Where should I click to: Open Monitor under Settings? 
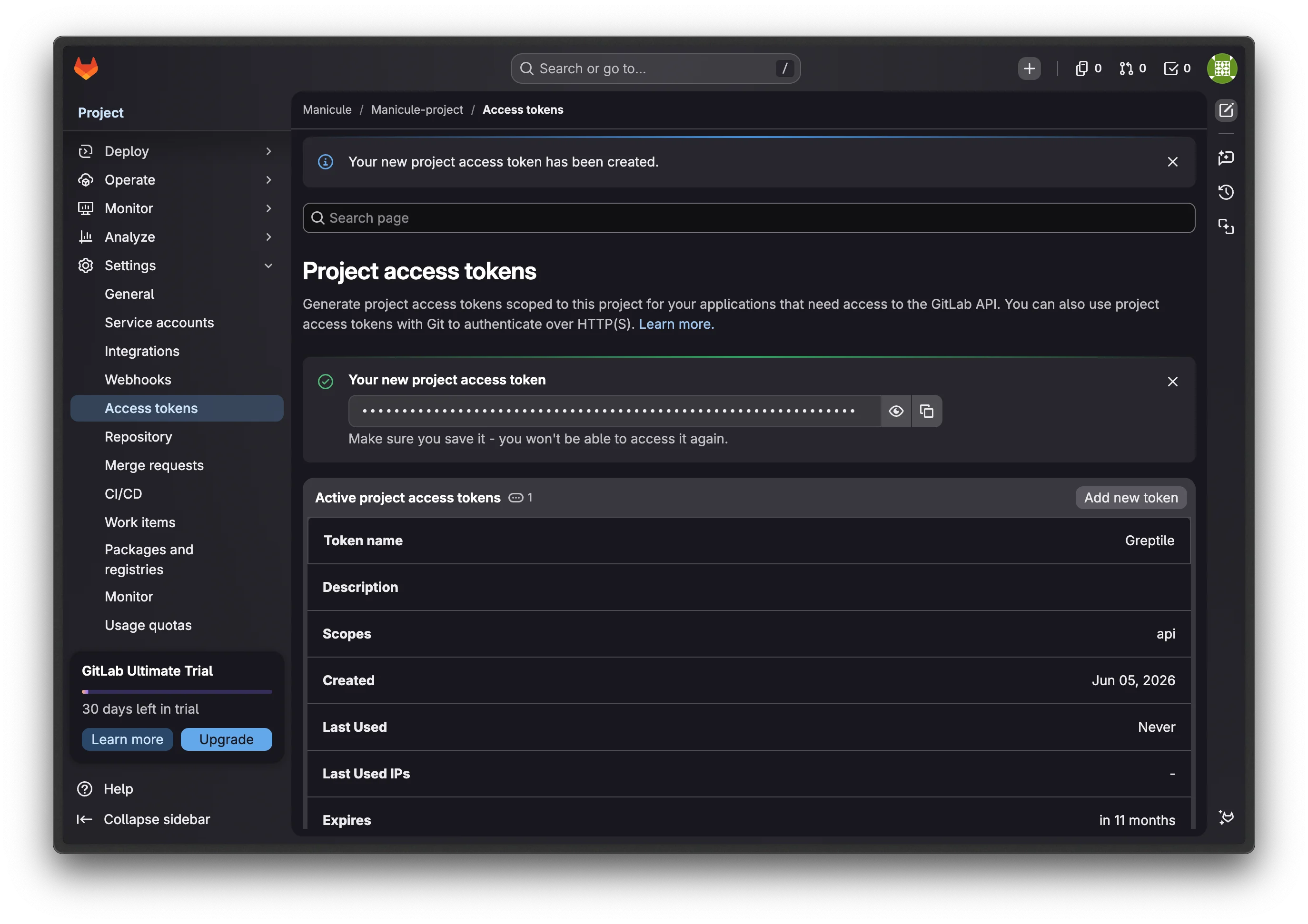pyautogui.click(x=177, y=596)
